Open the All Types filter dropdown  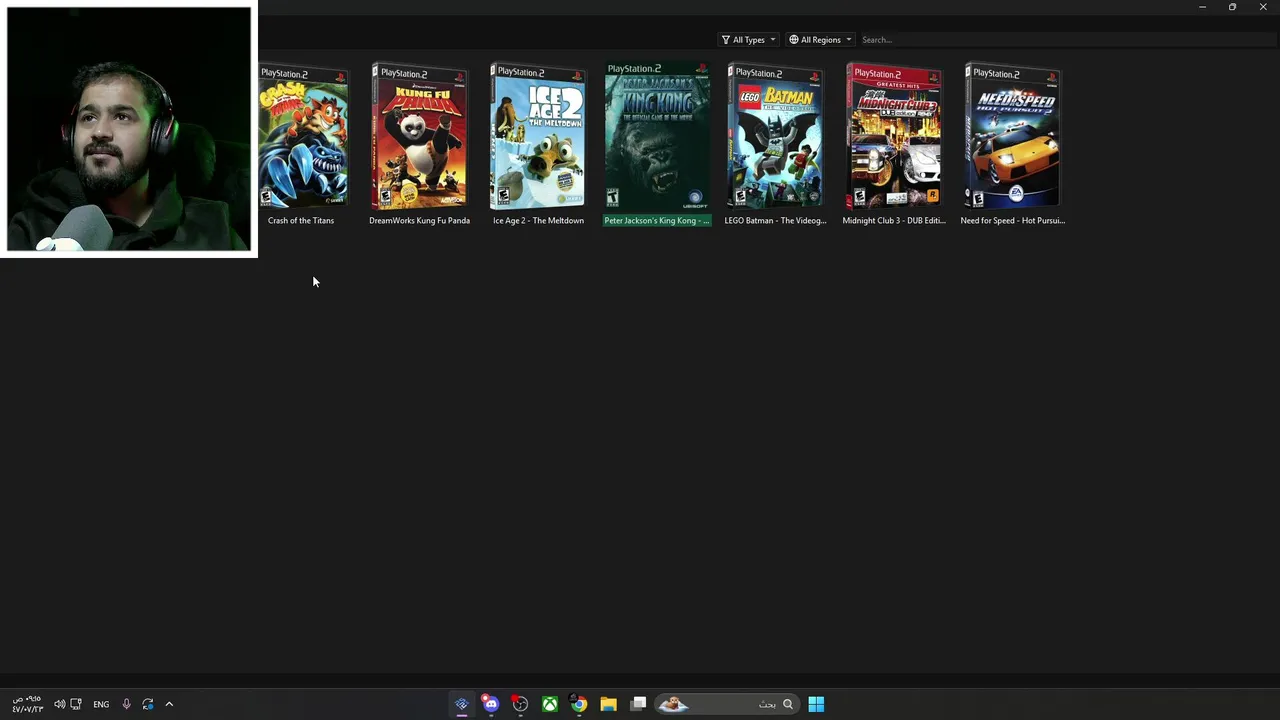tap(748, 40)
